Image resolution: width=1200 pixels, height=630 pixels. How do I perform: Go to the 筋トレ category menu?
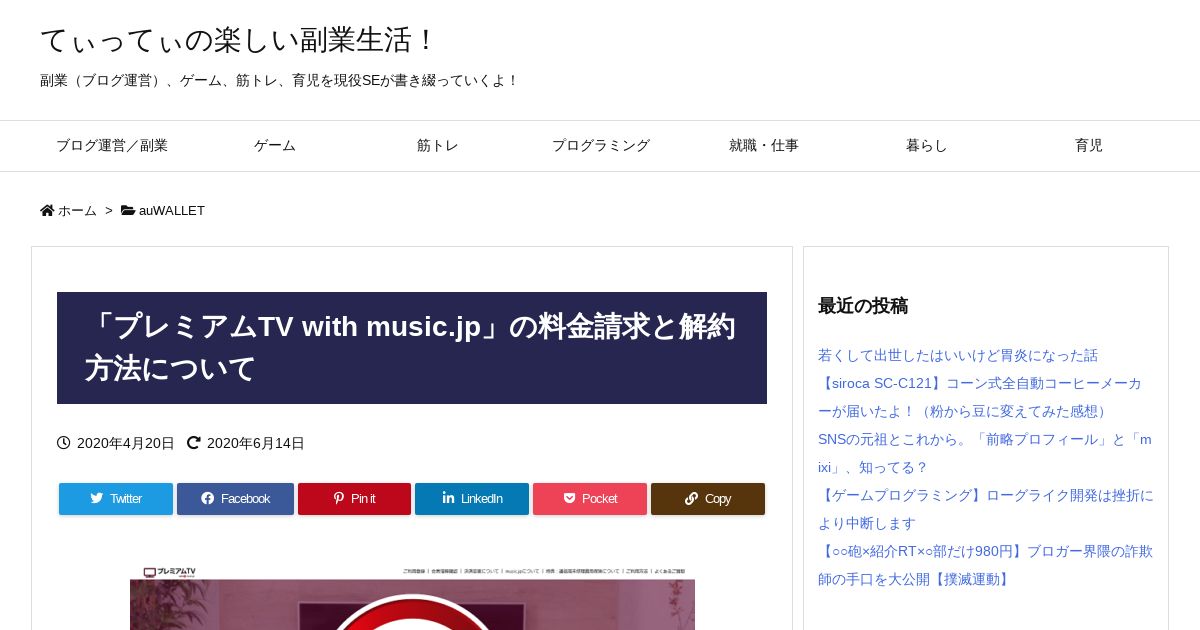[438, 146]
